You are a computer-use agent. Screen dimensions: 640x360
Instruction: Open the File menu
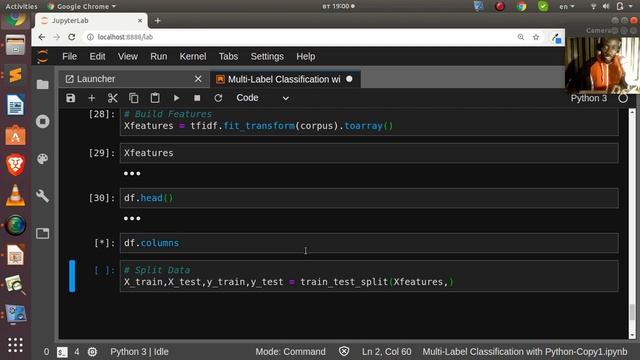click(x=69, y=56)
